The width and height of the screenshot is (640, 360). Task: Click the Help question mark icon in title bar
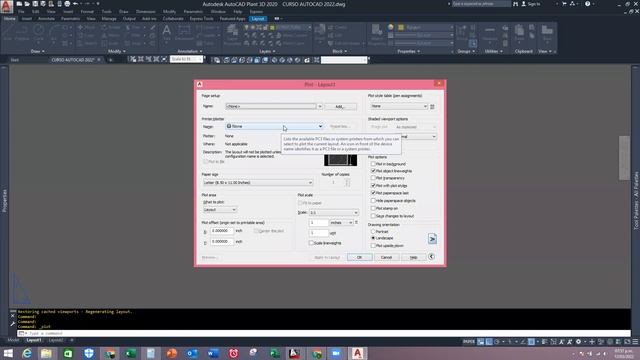587,4
